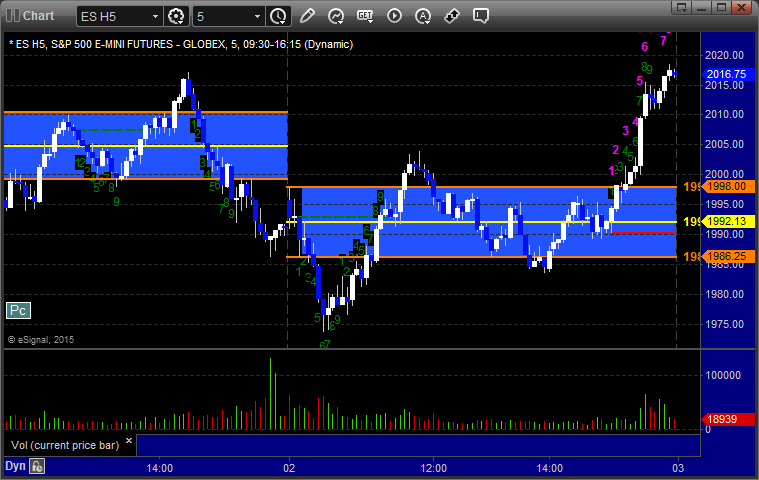Click the Chart title text
The width and height of the screenshot is (759, 480).
pos(39,16)
